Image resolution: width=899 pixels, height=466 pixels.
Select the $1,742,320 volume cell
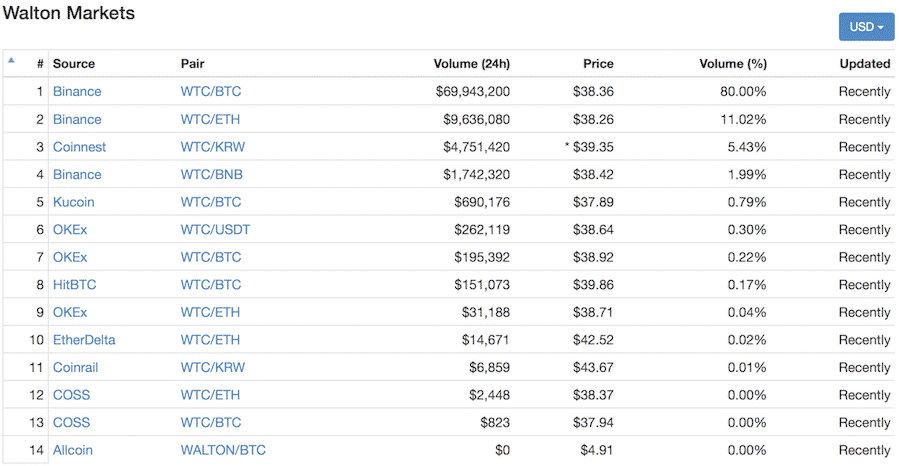(x=476, y=175)
